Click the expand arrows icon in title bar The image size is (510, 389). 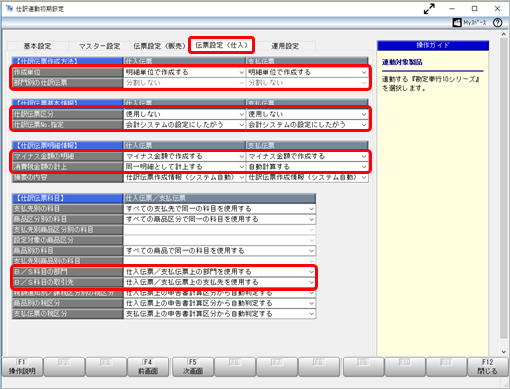pyautogui.click(x=429, y=9)
